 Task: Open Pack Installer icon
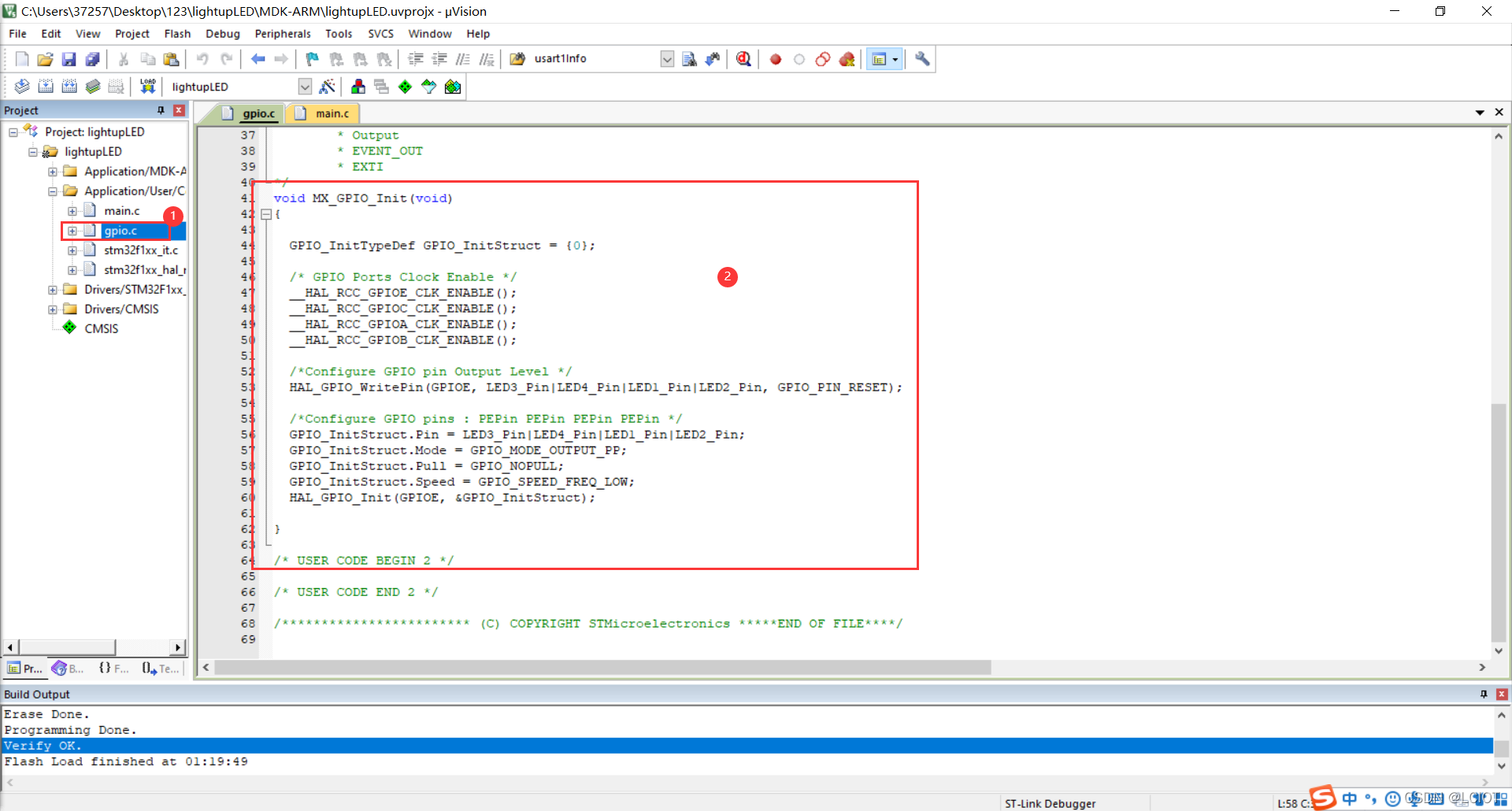[x=453, y=87]
